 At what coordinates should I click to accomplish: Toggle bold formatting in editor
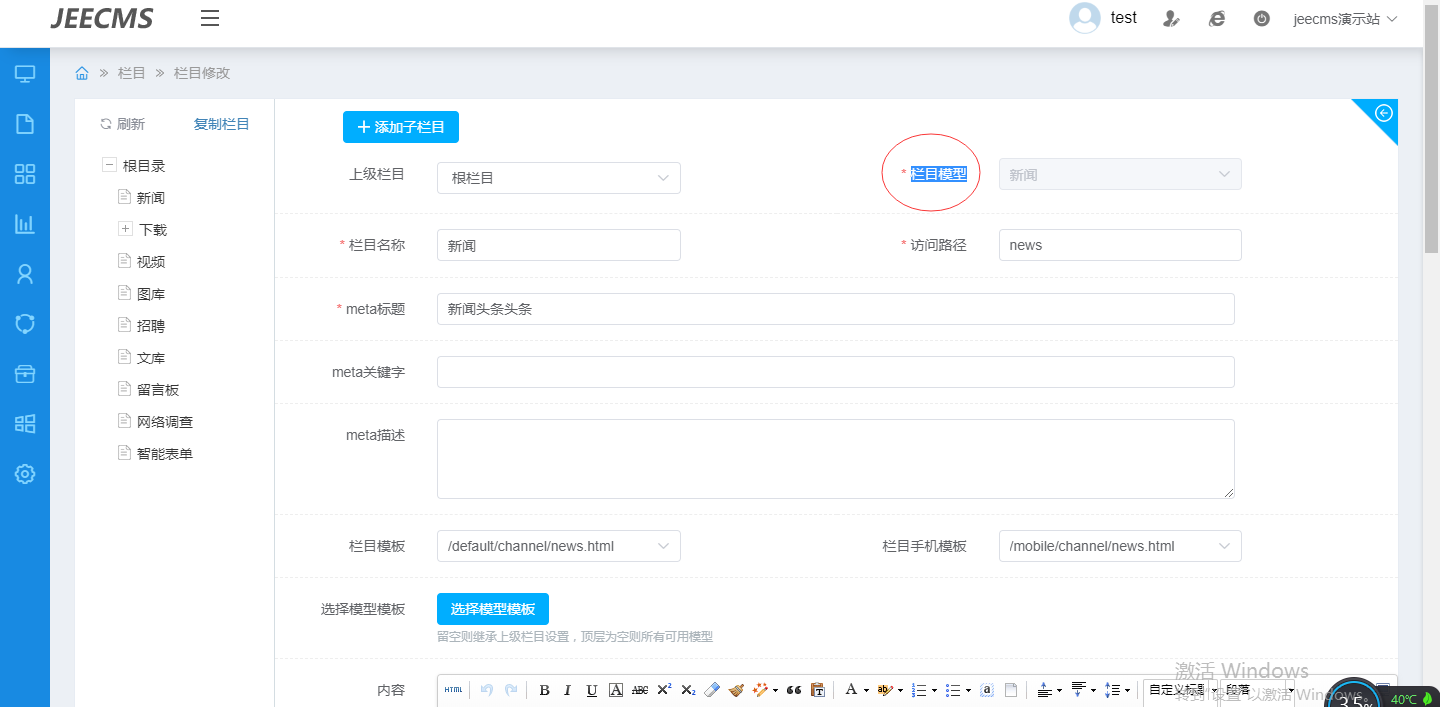pos(544,690)
